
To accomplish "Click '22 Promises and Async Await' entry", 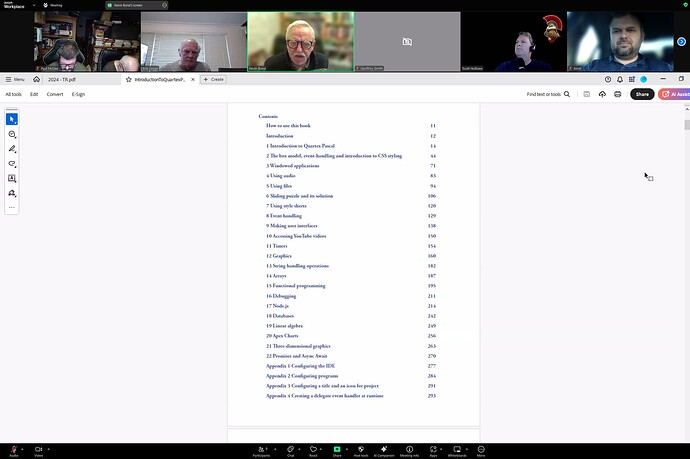I will click(x=297, y=356).
